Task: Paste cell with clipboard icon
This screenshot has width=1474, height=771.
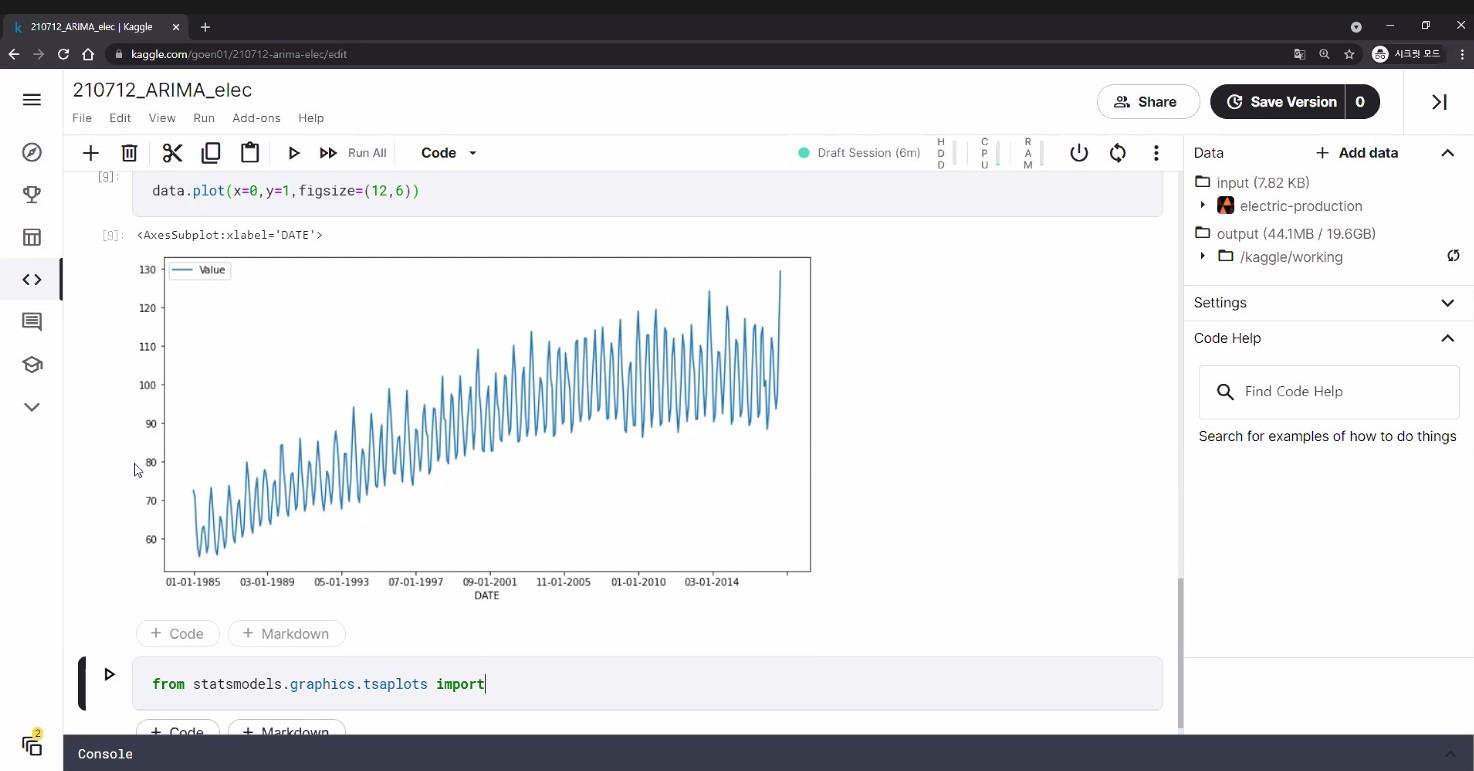Action: 250,153
